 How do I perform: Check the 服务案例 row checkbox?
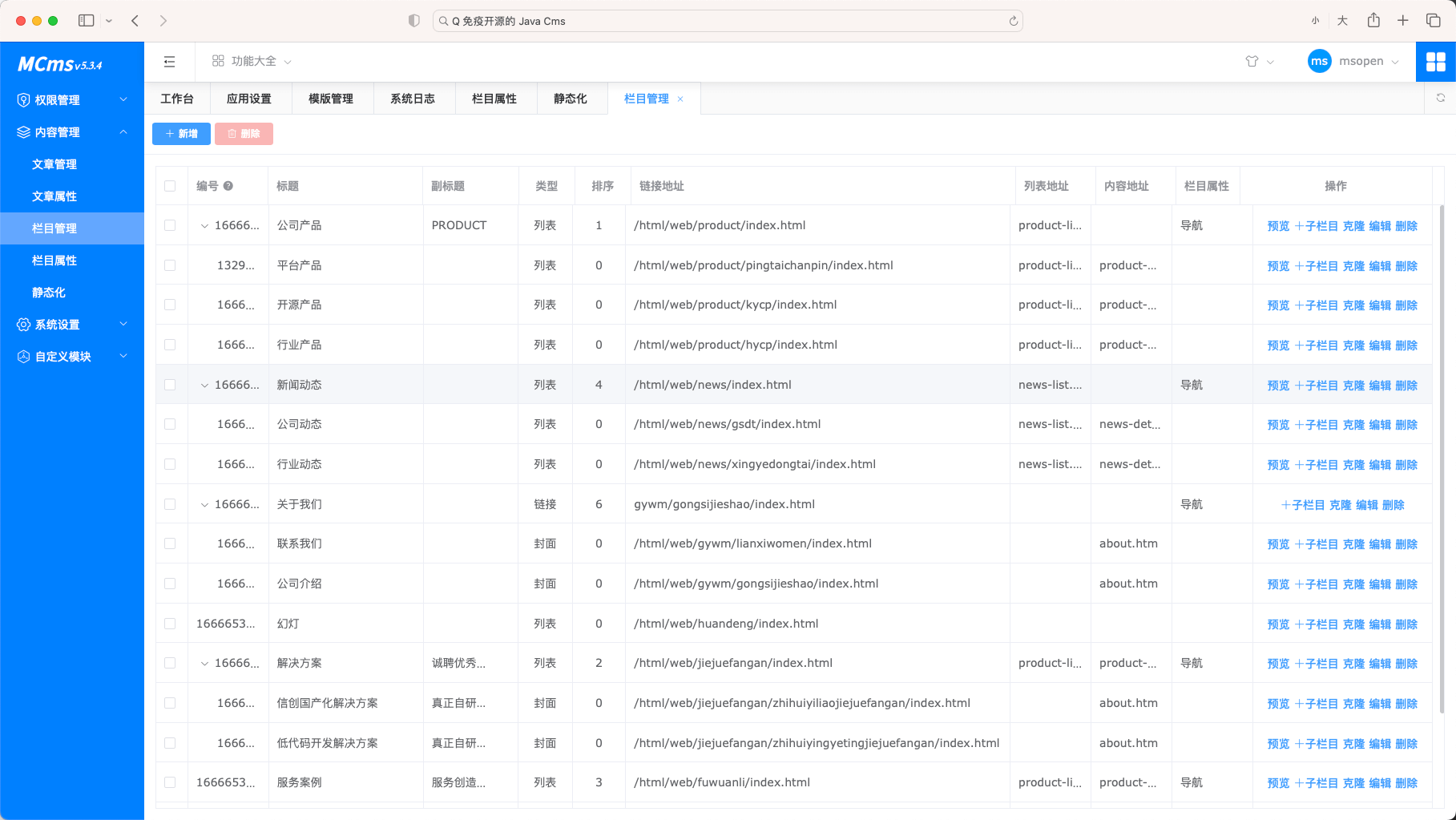(171, 782)
